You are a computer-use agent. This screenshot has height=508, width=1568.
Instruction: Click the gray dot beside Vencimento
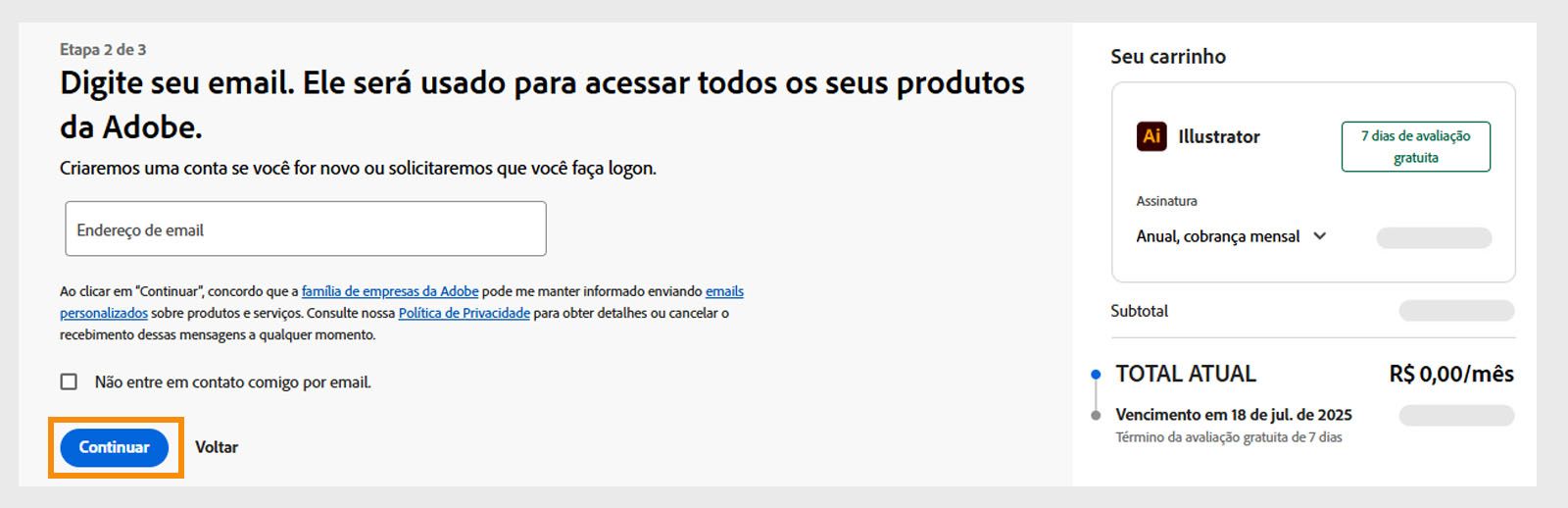click(x=1096, y=416)
